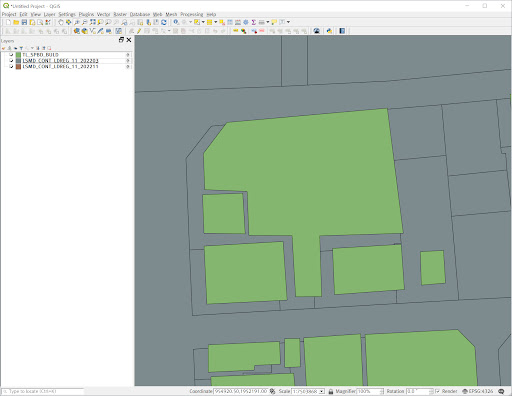
Task: Open the messages log icon in status bar
Action: tap(501, 391)
